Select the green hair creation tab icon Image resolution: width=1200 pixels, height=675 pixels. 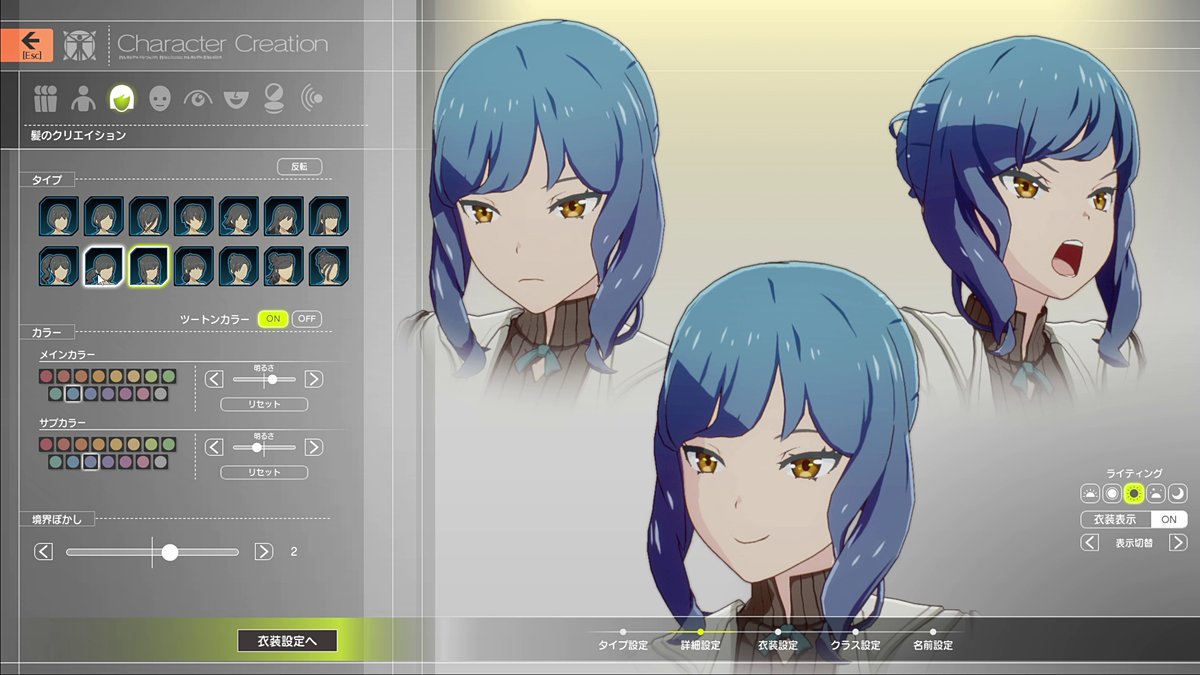click(x=122, y=98)
